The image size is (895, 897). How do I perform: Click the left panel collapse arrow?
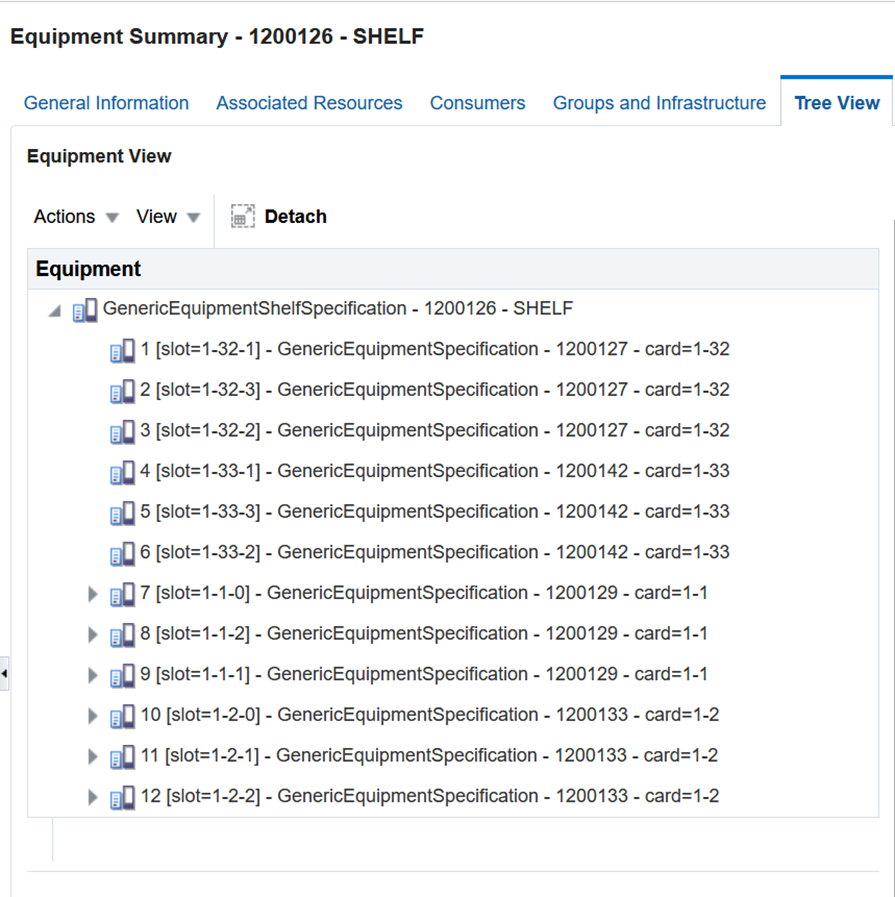click(x=5, y=673)
